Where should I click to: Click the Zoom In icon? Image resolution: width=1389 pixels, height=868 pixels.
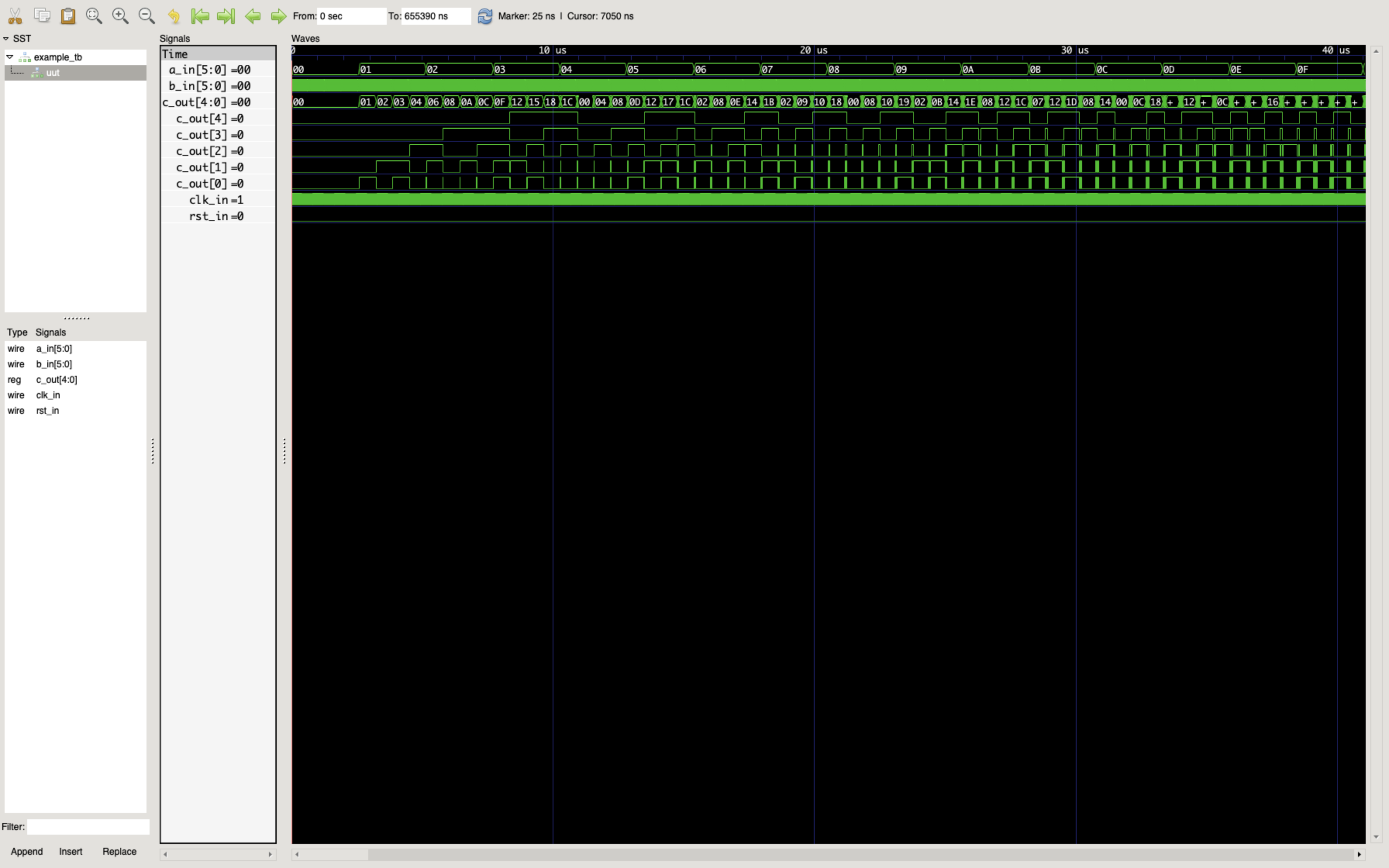[120, 16]
